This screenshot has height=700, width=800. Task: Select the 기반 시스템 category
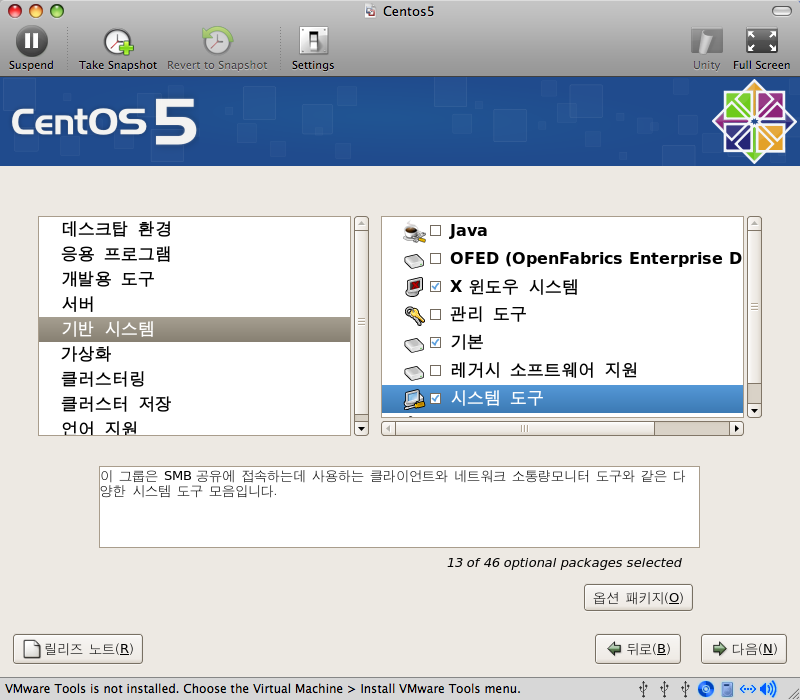(194, 329)
